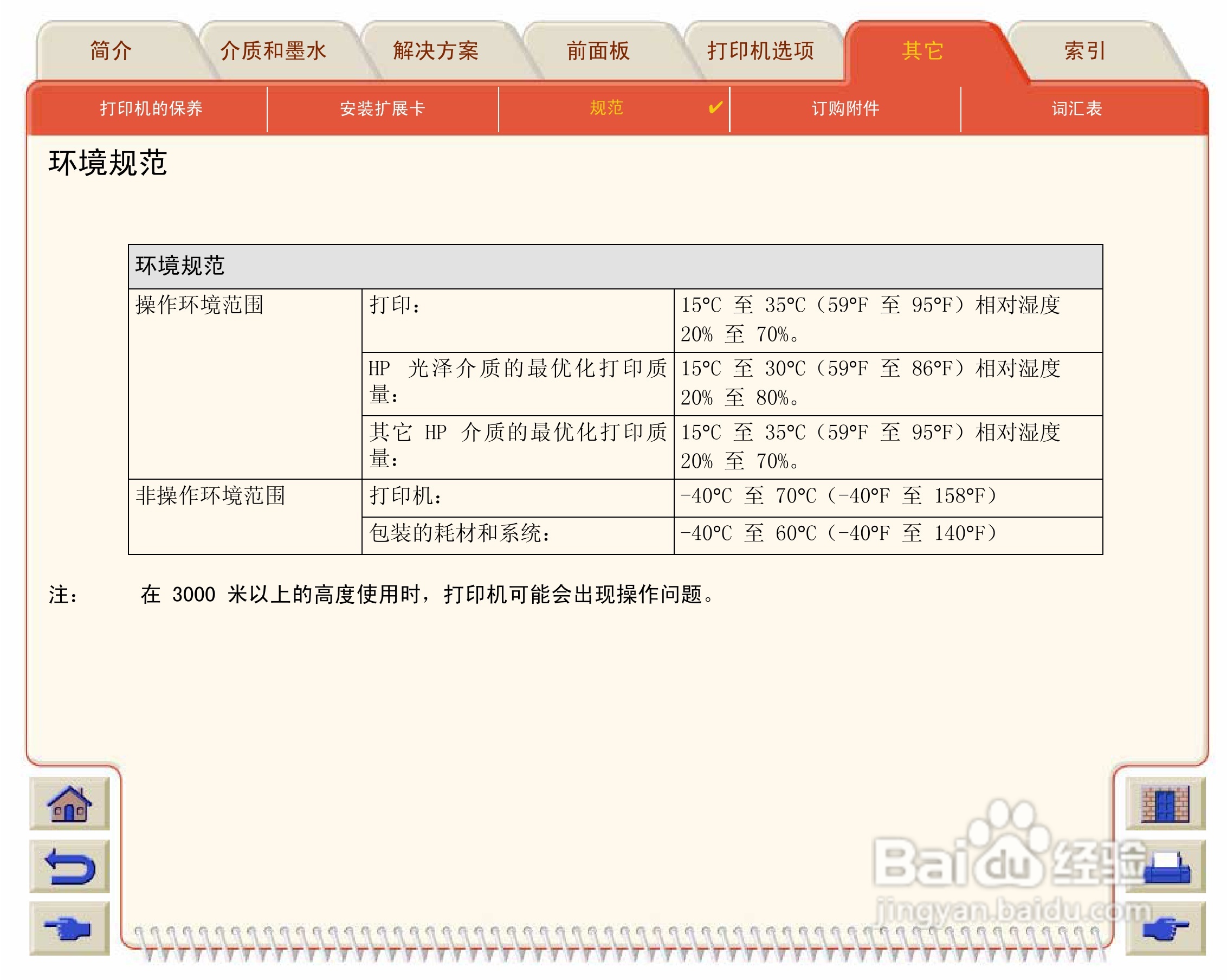This screenshot has width=1227, height=980.
Task: Click the home house icon
Action: tap(69, 803)
